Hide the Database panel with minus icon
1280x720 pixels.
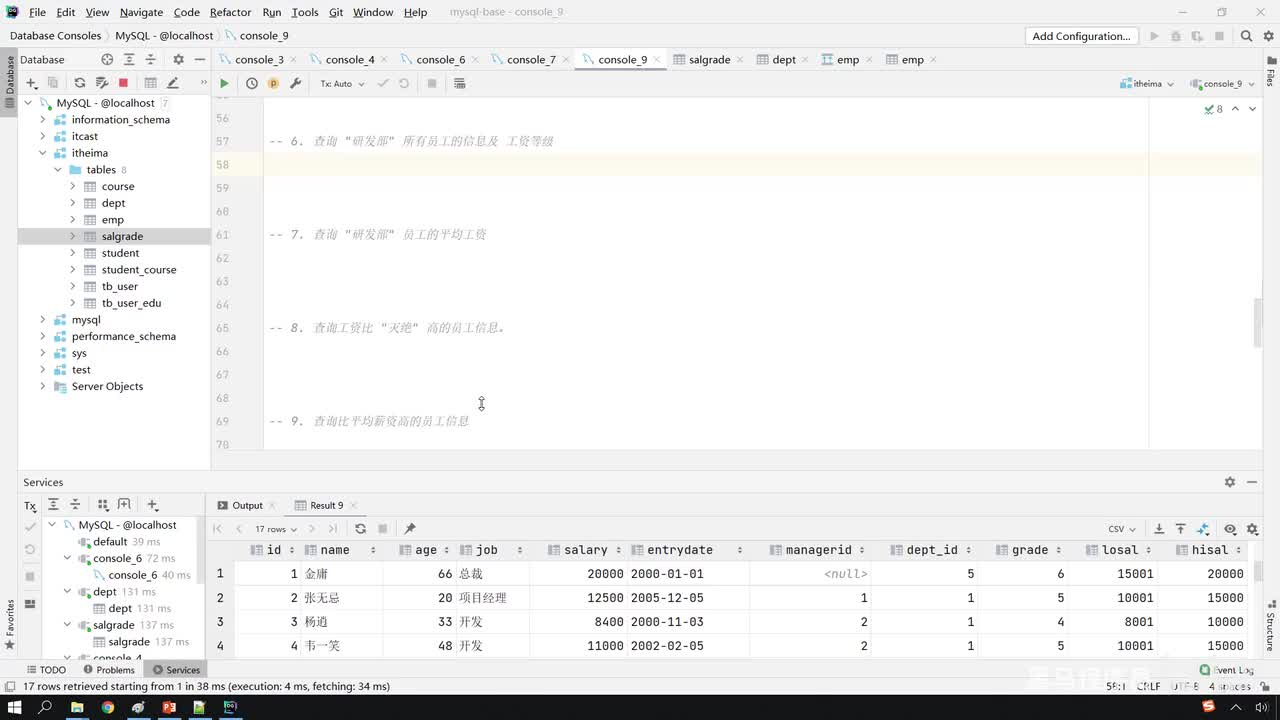tap(200, 60)
